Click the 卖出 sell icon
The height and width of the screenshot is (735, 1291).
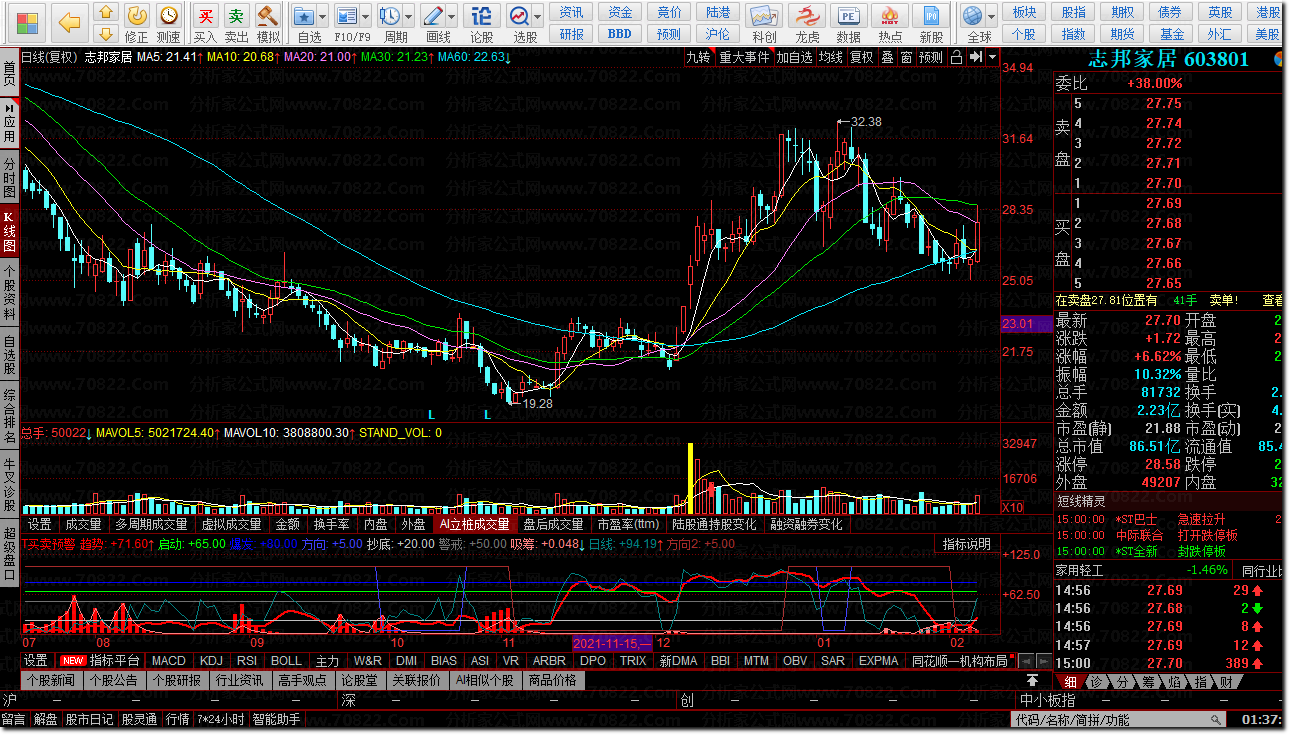click(236, 16)
